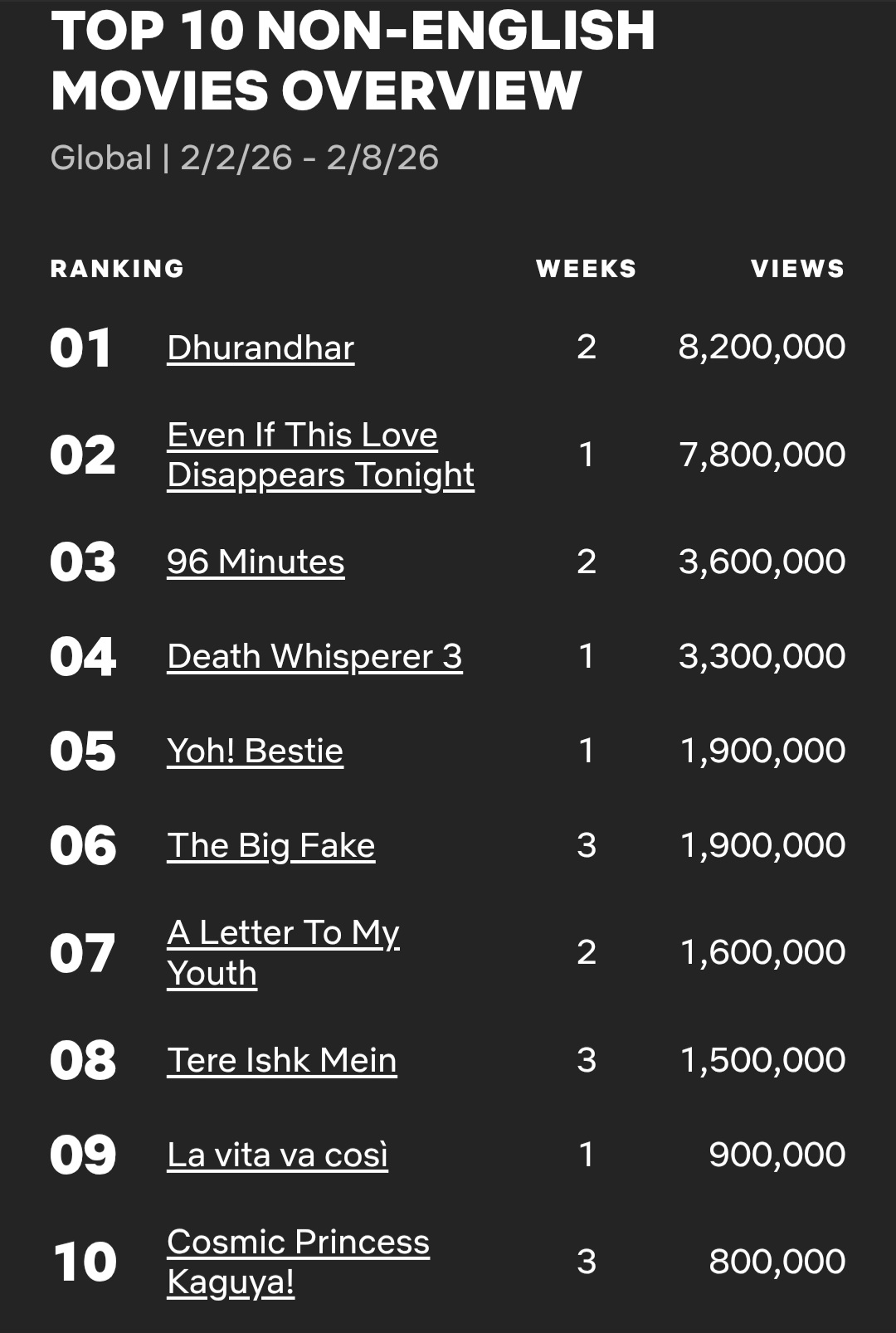Click the VIEWS column header
Image resolution: width=896 pixels, height=1333 pixels.
797,269
